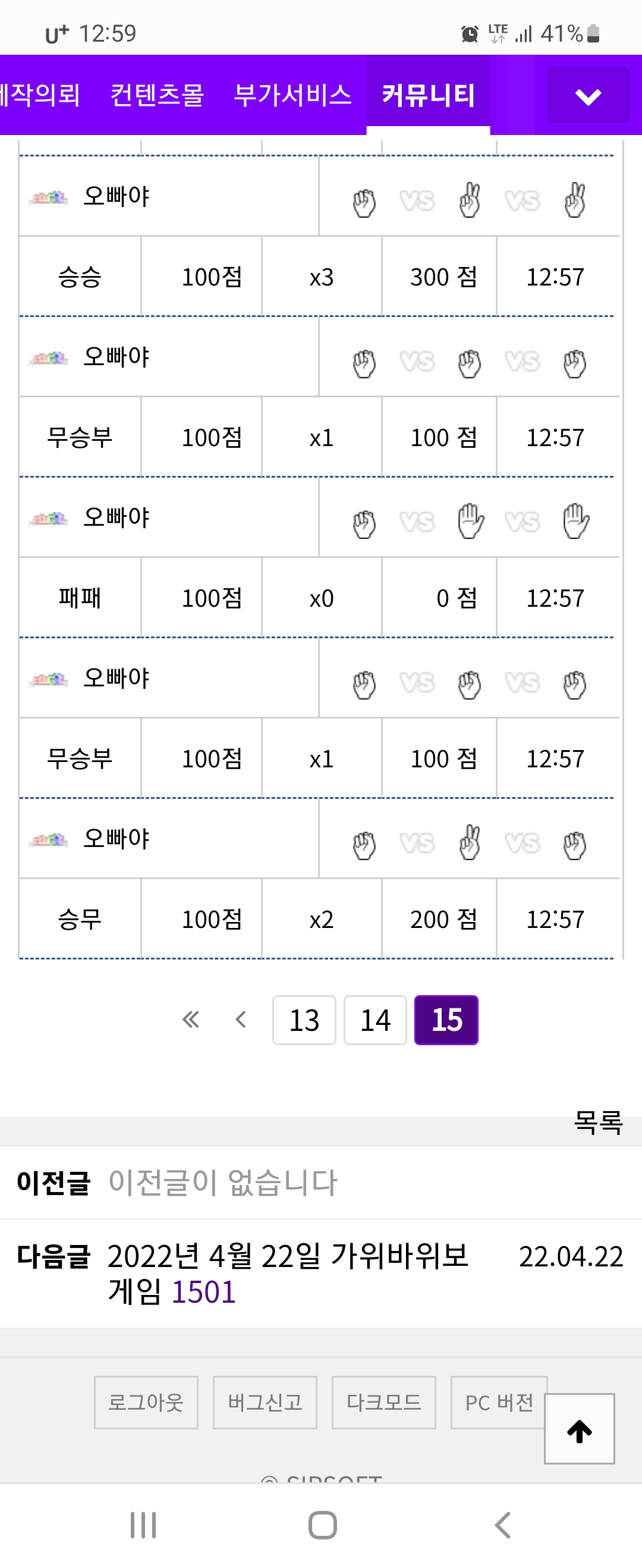
Task: Expand the purple navigation dropdown chevron
Action: [588, 96]
